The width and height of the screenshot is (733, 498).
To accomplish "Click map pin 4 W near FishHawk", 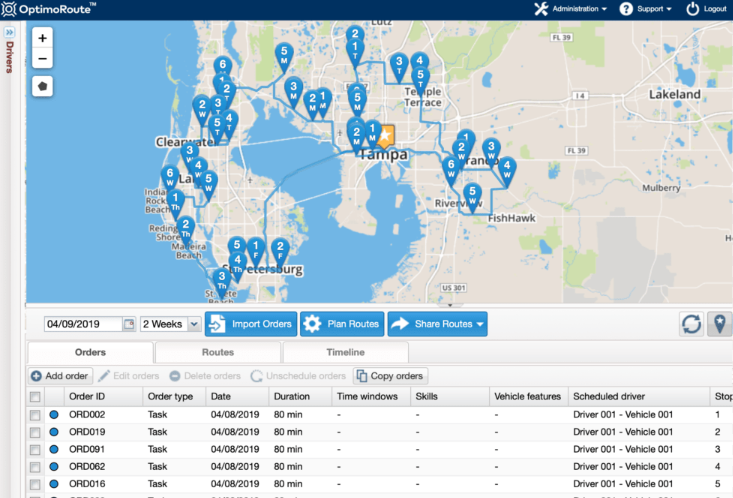I will coord(507,171).
